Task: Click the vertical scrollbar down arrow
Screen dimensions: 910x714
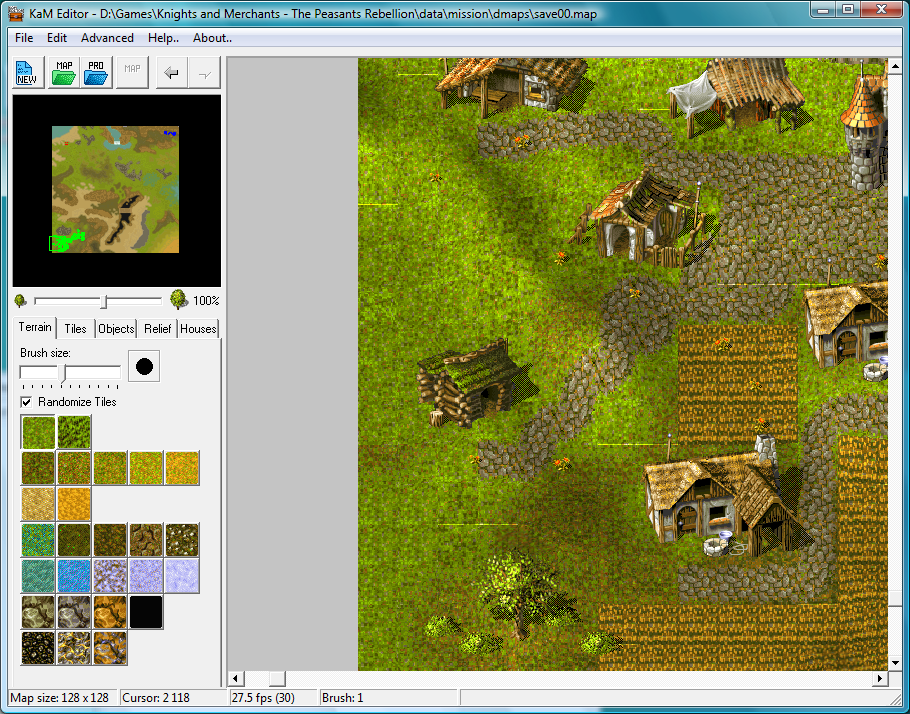Action: (895, 663)
